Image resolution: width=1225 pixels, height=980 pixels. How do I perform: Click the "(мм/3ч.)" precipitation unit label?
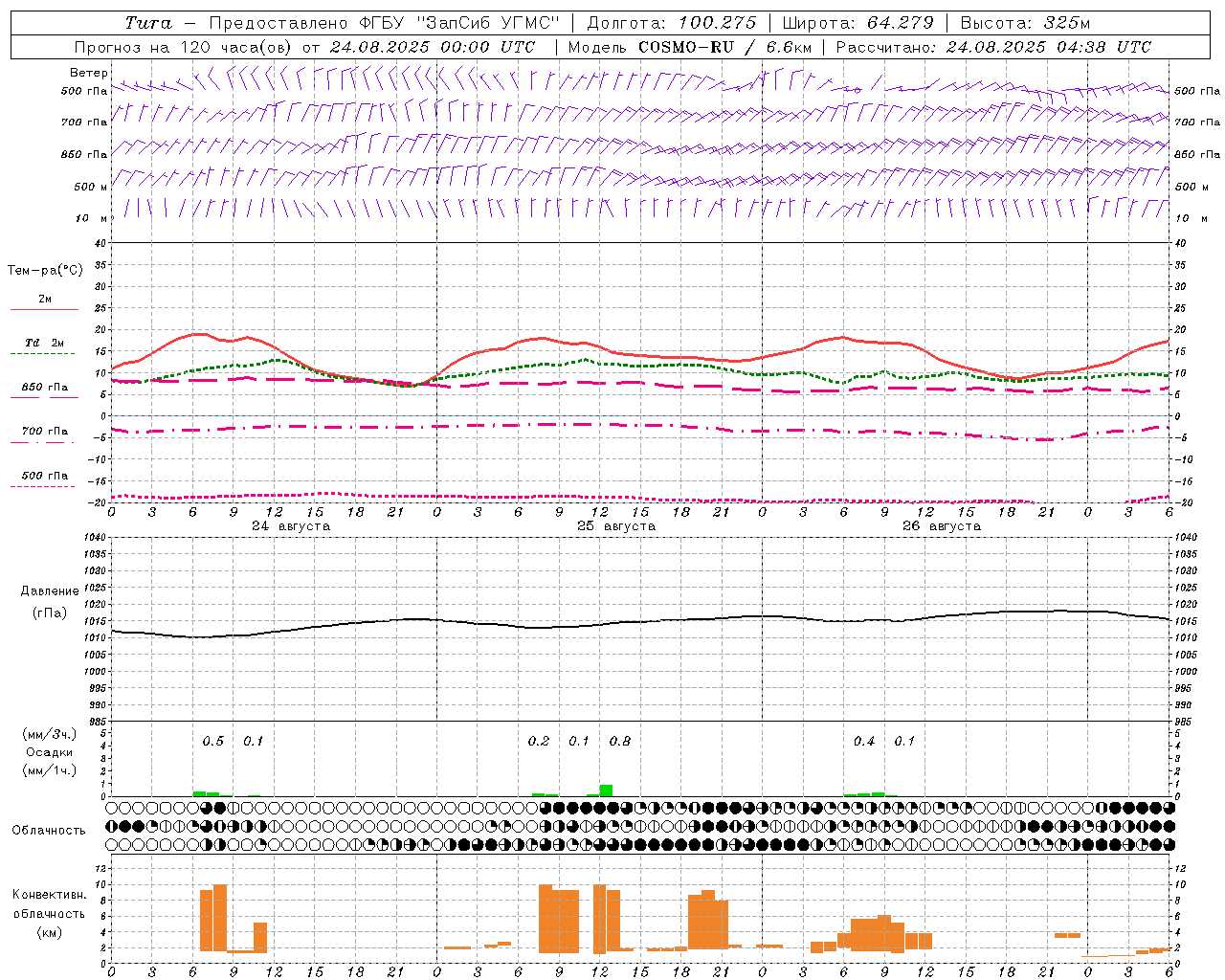tap(50, 734)
